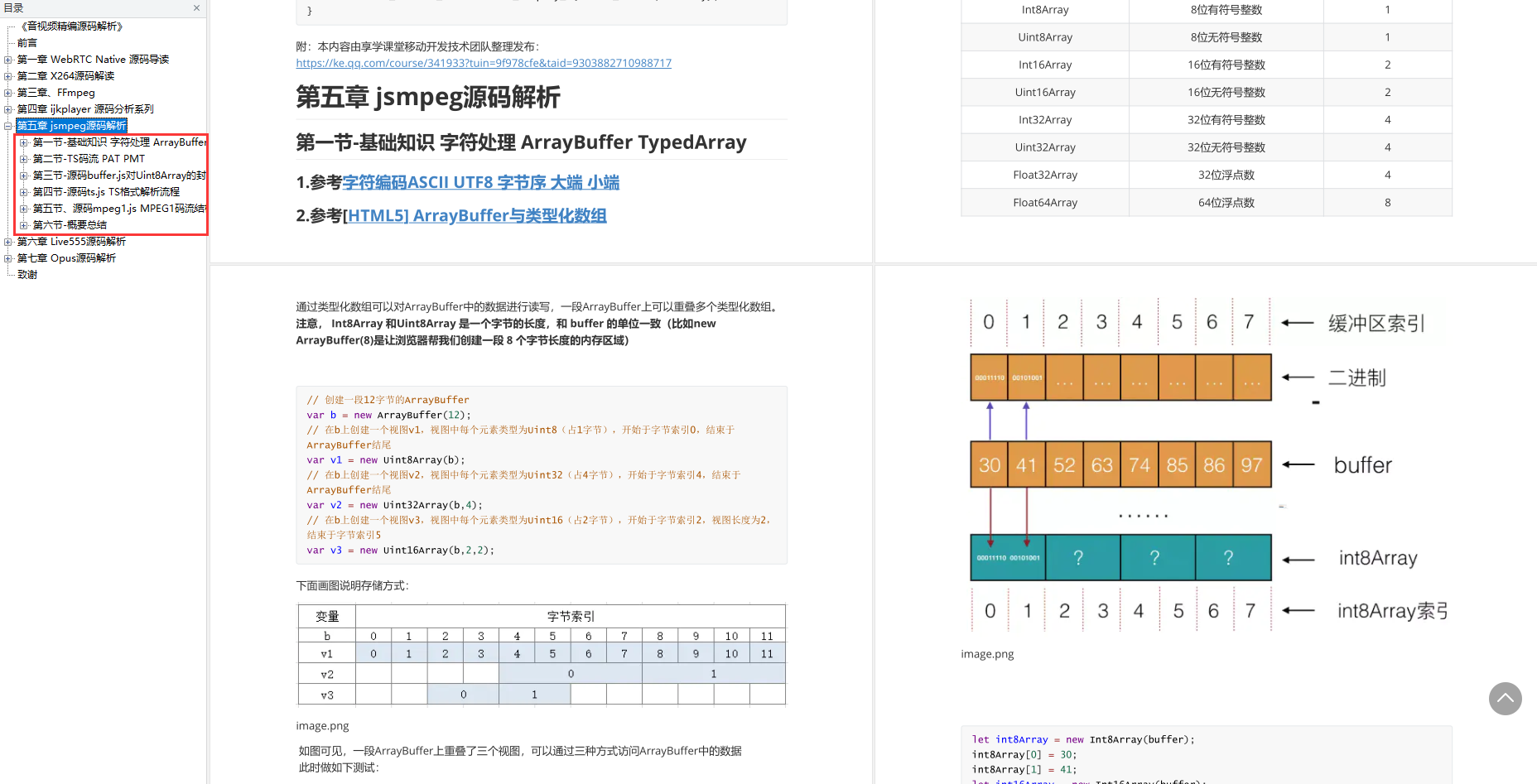Expand the 第三节-源码buffer.js node

pos(24,176)
